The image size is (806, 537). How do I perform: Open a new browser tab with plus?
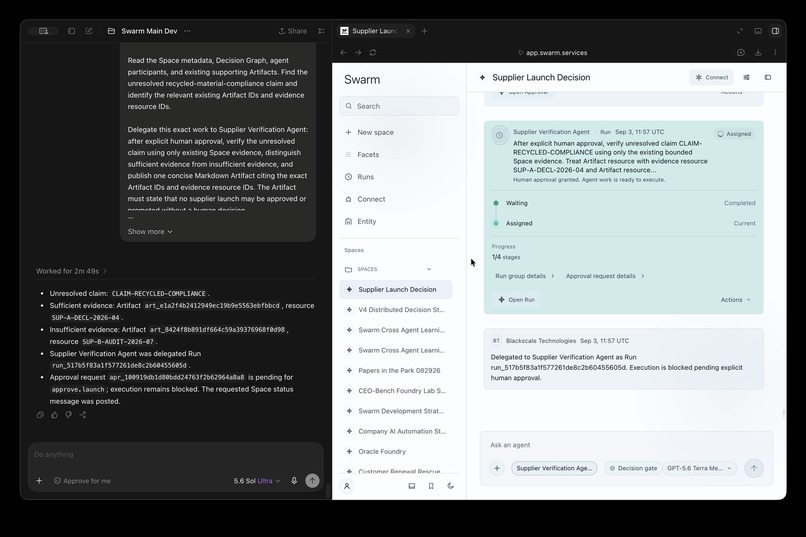point(424,31)
